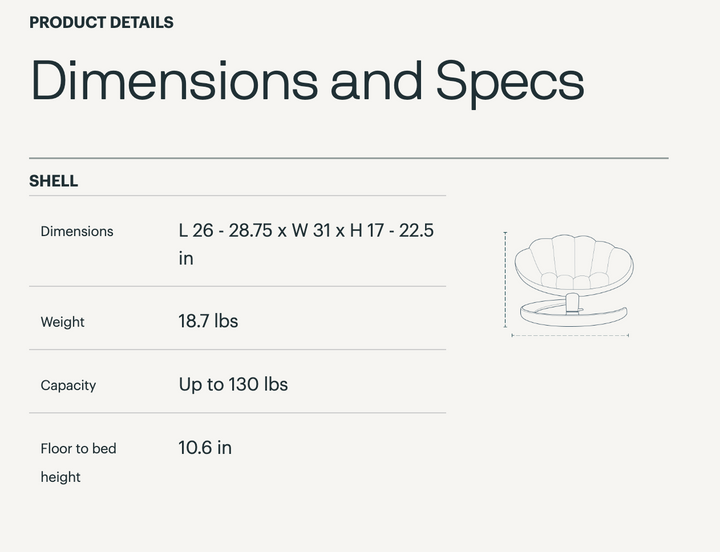This screenshot has width=720, height=552.
Task: Click the long divider line under heading
Action: 349,158
